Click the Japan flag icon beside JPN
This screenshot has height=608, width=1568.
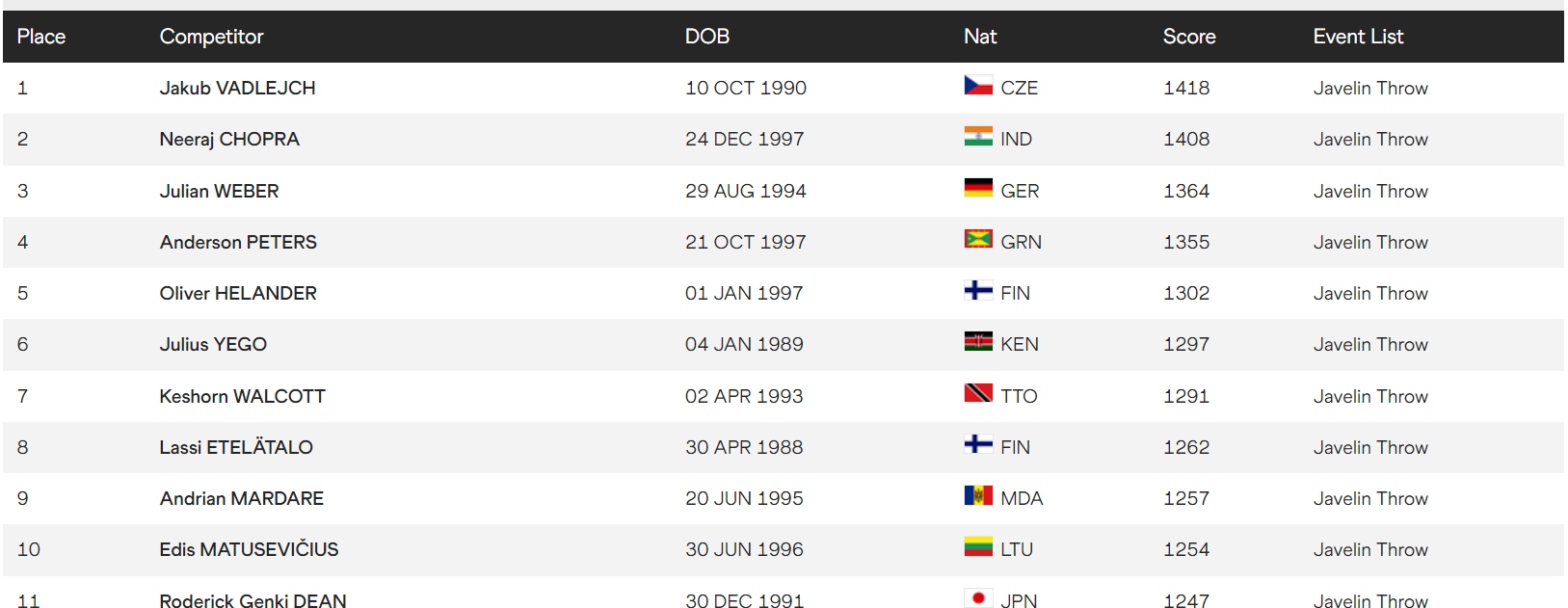(978, 598)
